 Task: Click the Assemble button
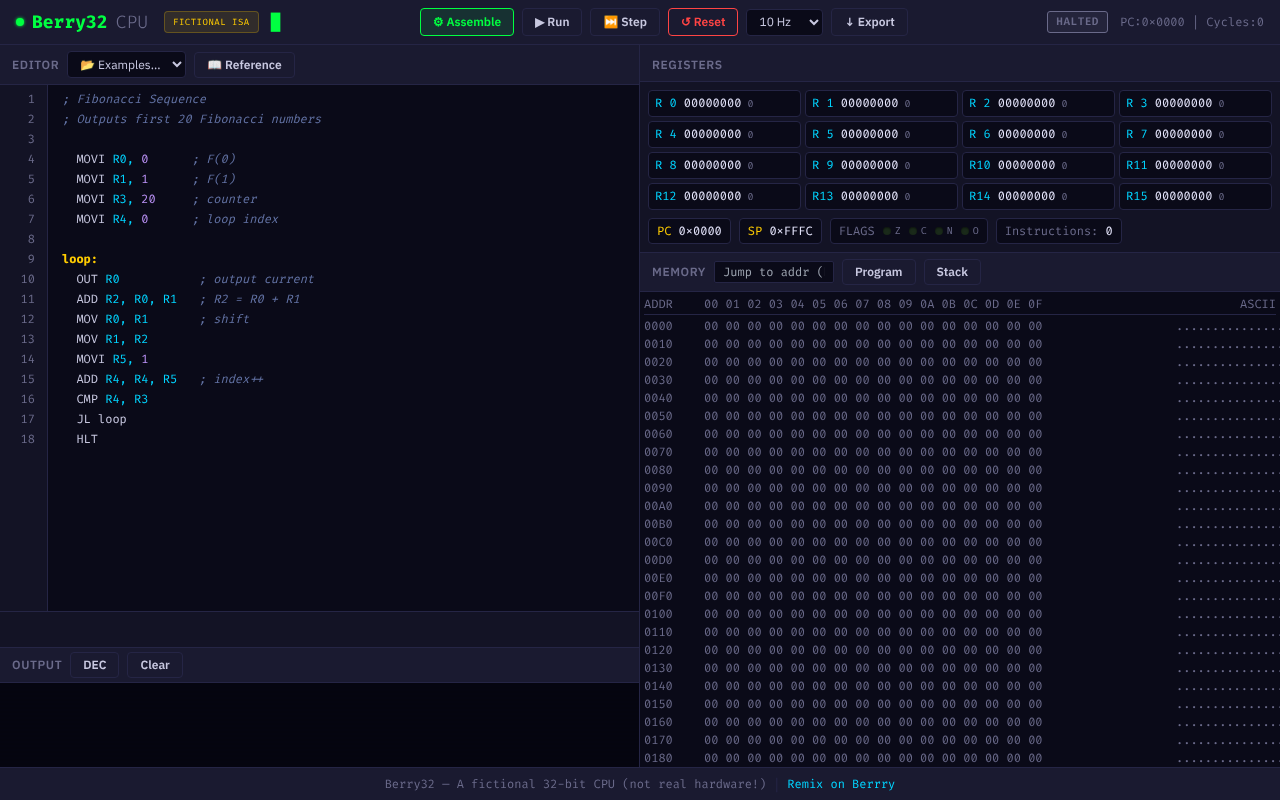pos(467,22)
